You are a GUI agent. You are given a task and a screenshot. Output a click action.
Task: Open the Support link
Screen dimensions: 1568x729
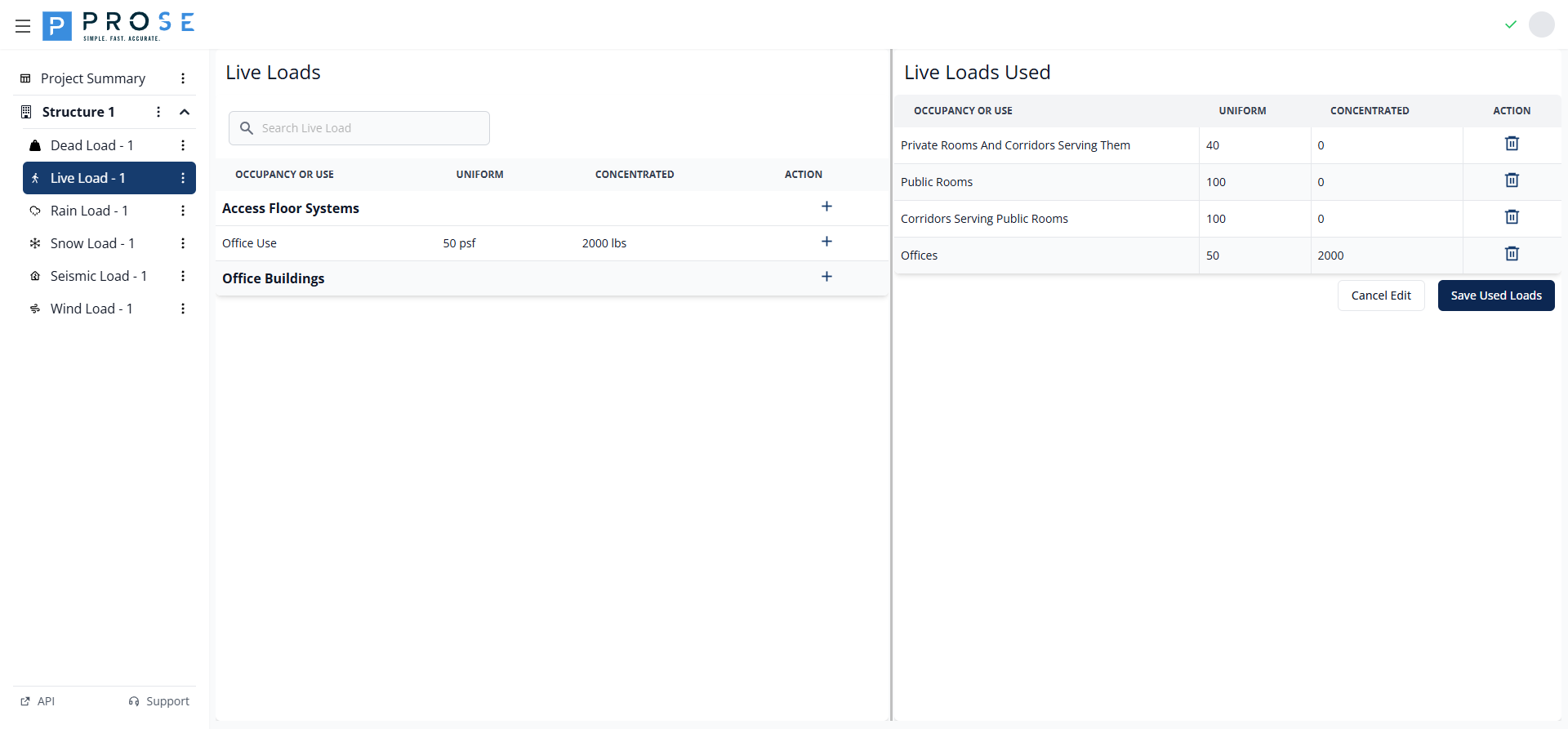coord(159,701)
